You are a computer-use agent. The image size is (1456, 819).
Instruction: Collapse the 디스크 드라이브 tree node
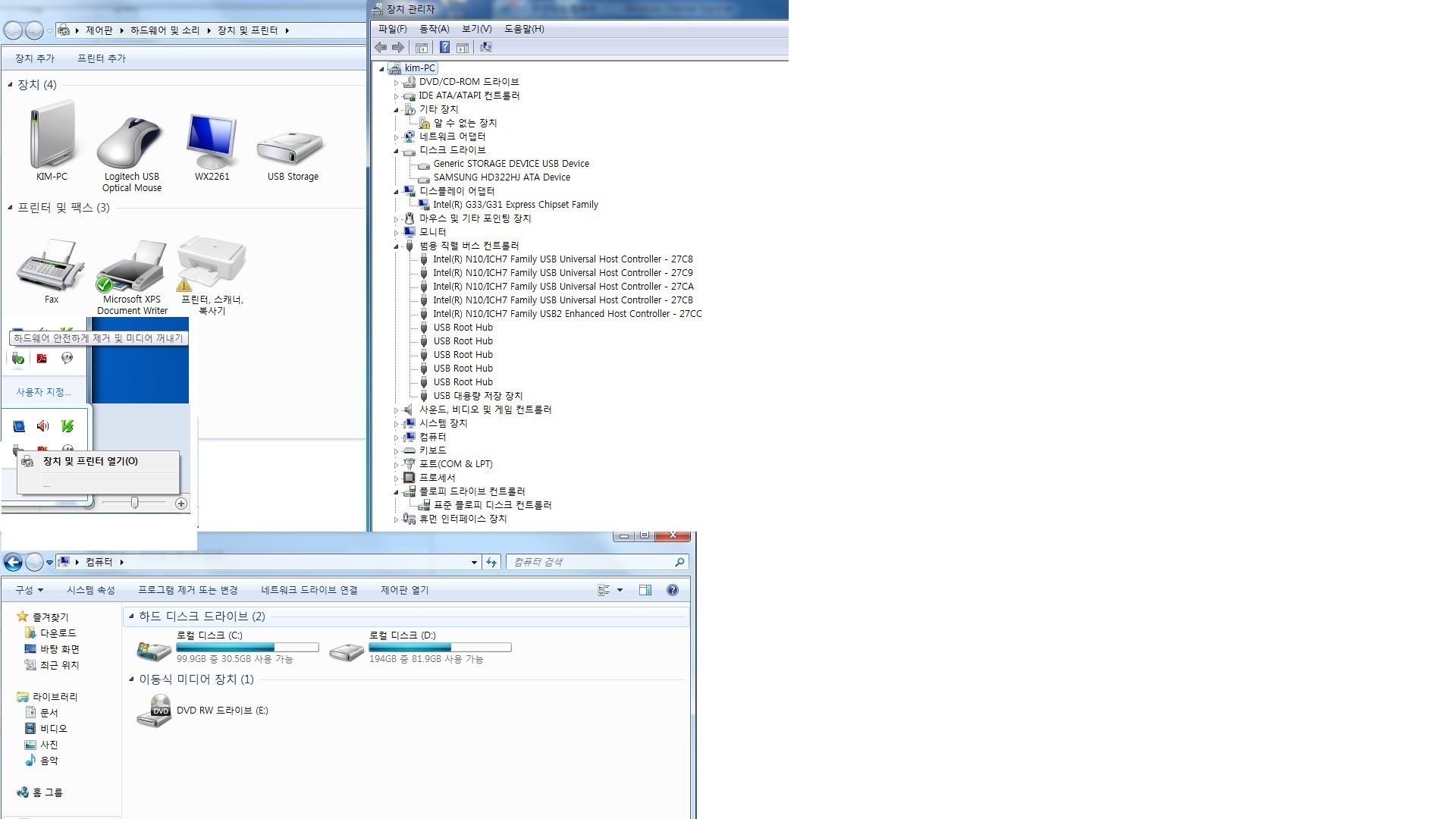click(396, 151)
